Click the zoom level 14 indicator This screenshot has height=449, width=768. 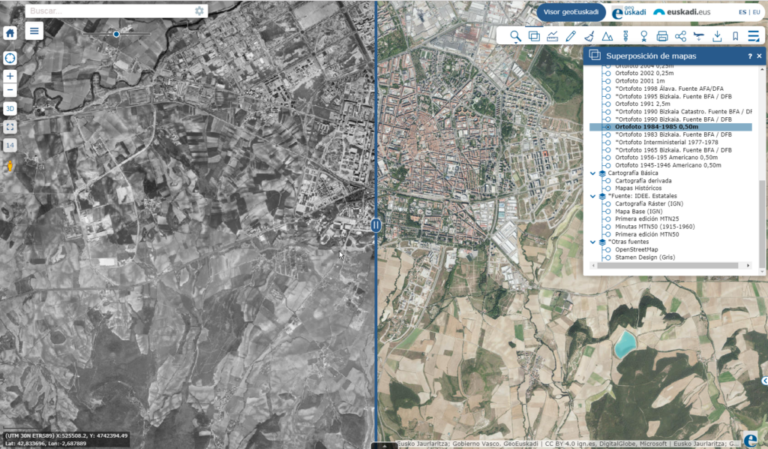tap(10, 145)
